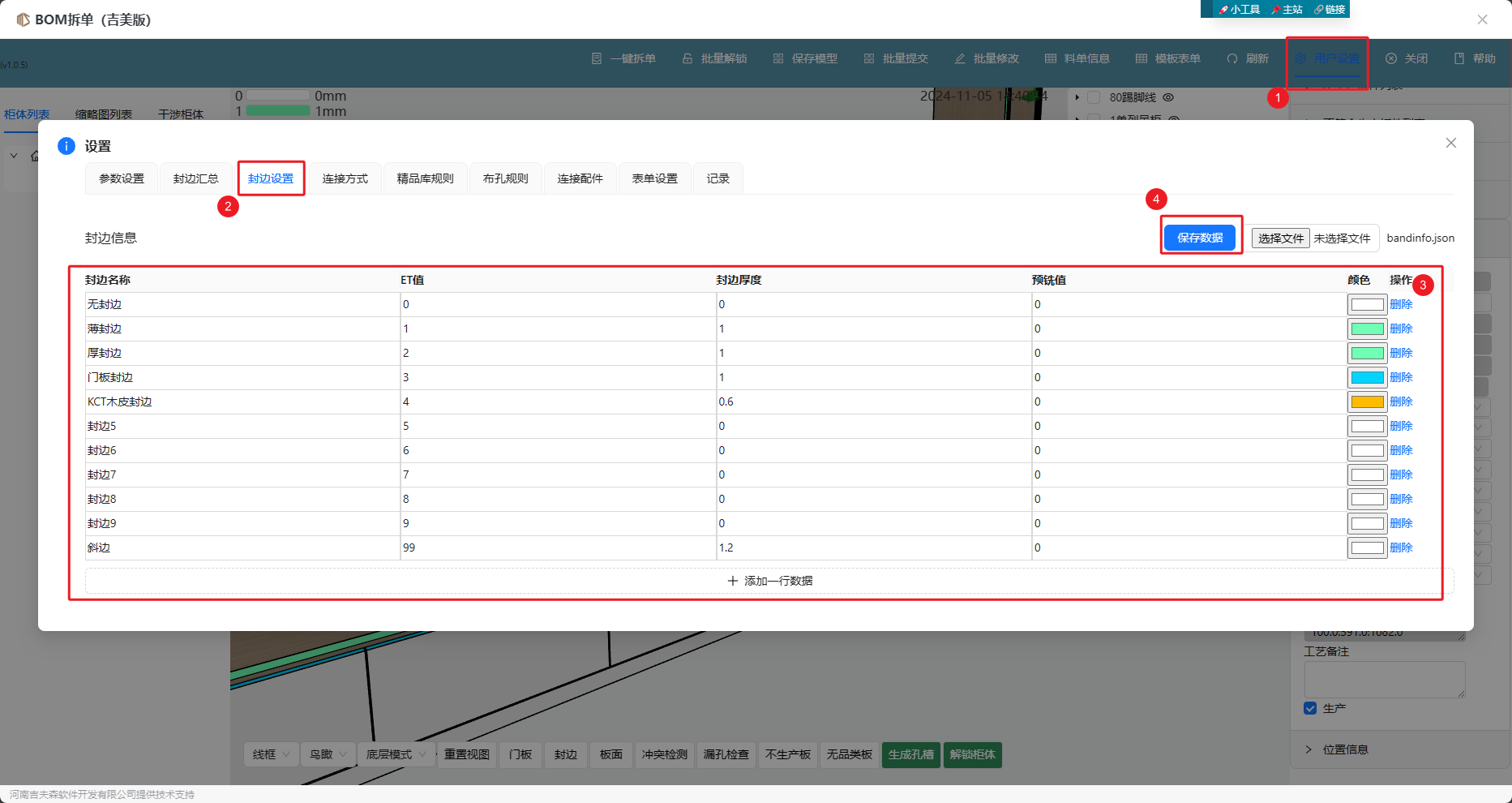This screenshot has height=803, width=1512.
Task: Switch to the 连接方式 tab
Action: pyautogui.click(x=345, y=178)
